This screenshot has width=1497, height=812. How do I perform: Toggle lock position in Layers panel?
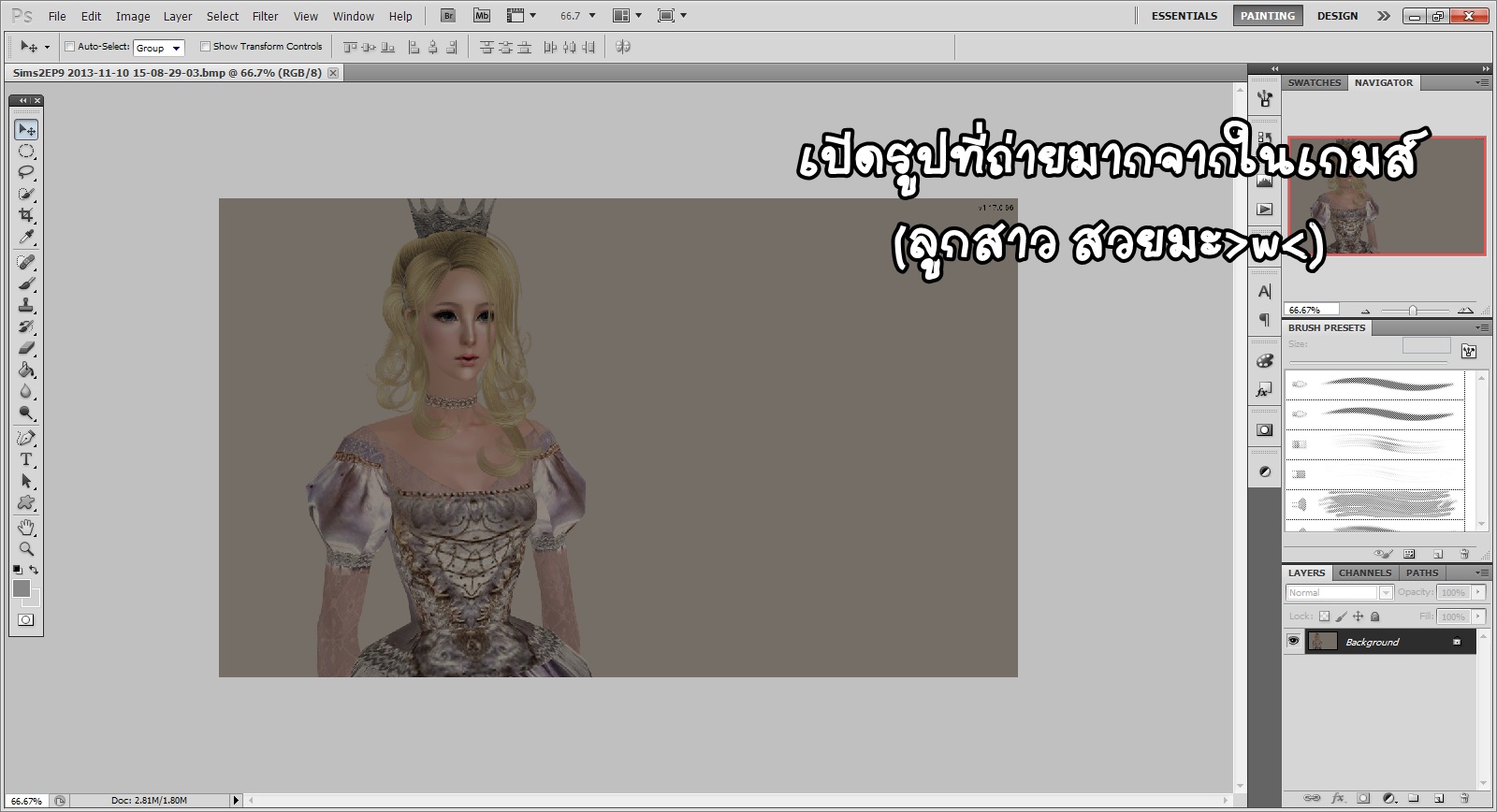pos(1358,616)
